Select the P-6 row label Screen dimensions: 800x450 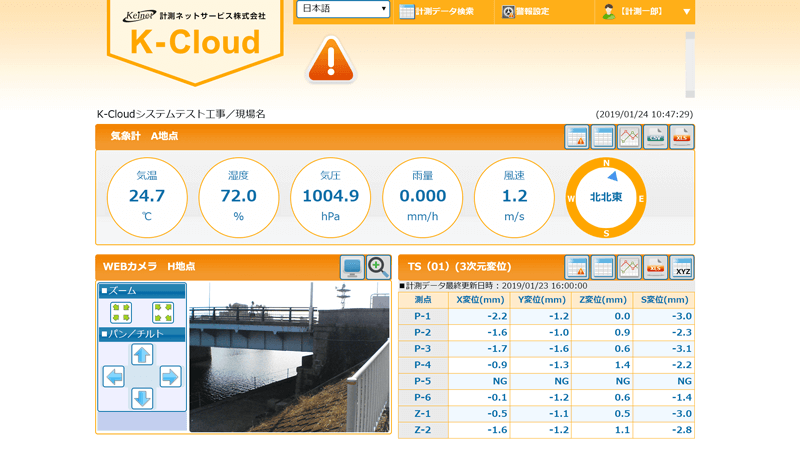(423, 397)
